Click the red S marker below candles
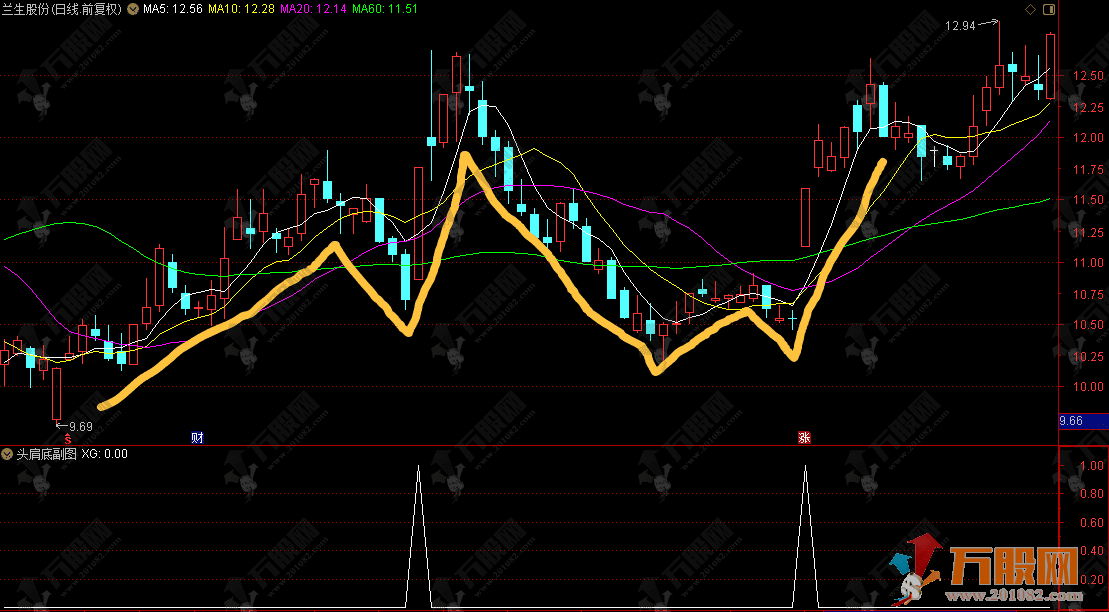 68,438
